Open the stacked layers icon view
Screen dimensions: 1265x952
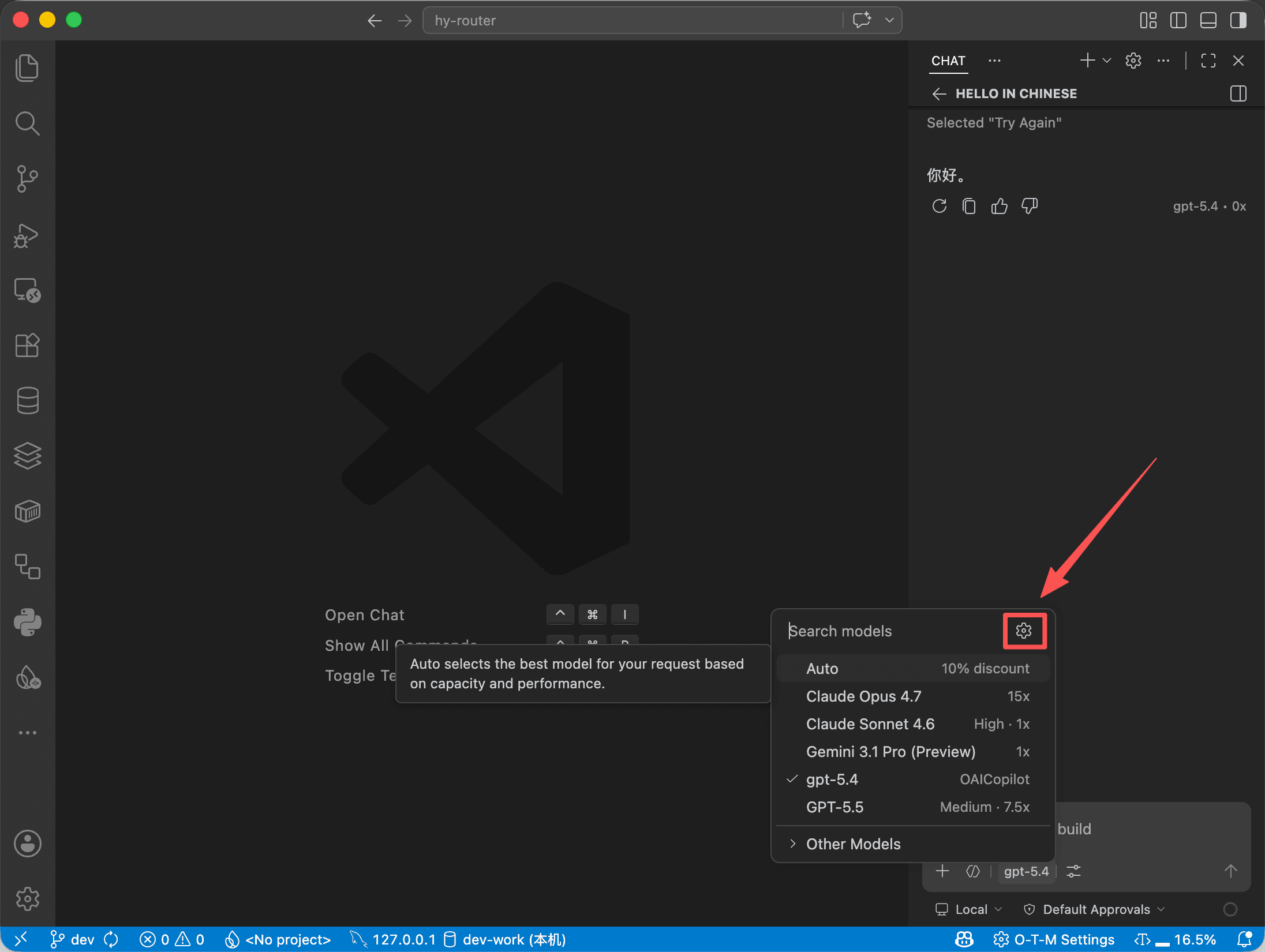point(27,456)
